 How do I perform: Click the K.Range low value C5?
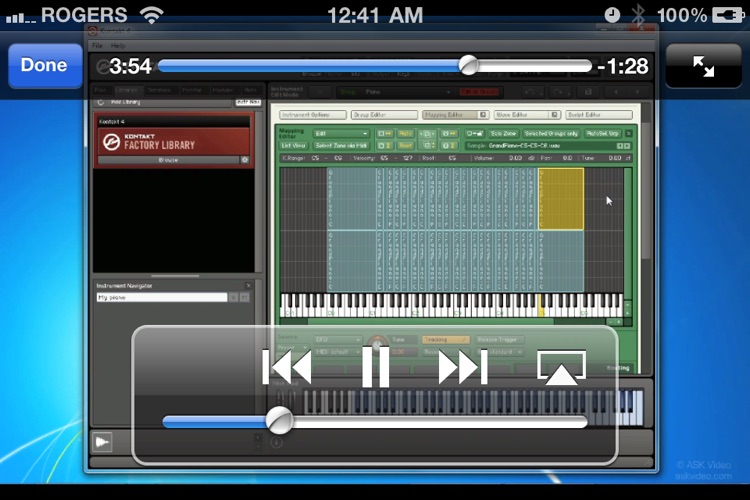point(315,158)
